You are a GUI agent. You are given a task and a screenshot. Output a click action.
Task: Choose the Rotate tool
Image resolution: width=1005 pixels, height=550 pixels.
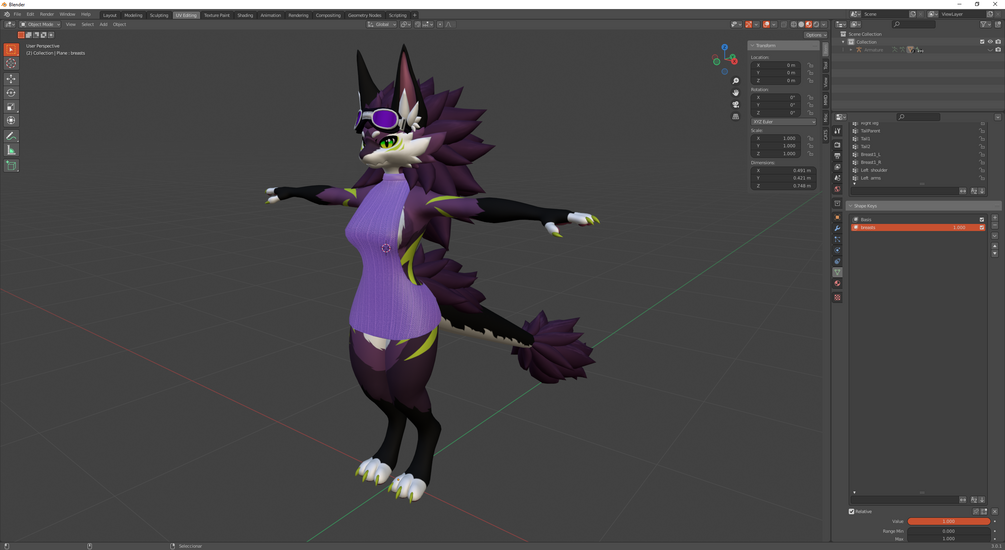[x=11, y=93]
